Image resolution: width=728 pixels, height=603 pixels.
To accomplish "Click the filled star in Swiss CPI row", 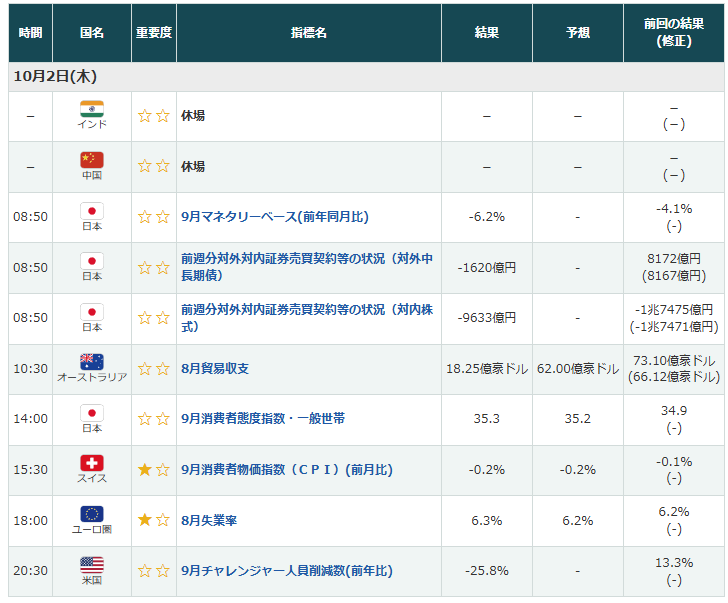I will [x=145, y=469].
